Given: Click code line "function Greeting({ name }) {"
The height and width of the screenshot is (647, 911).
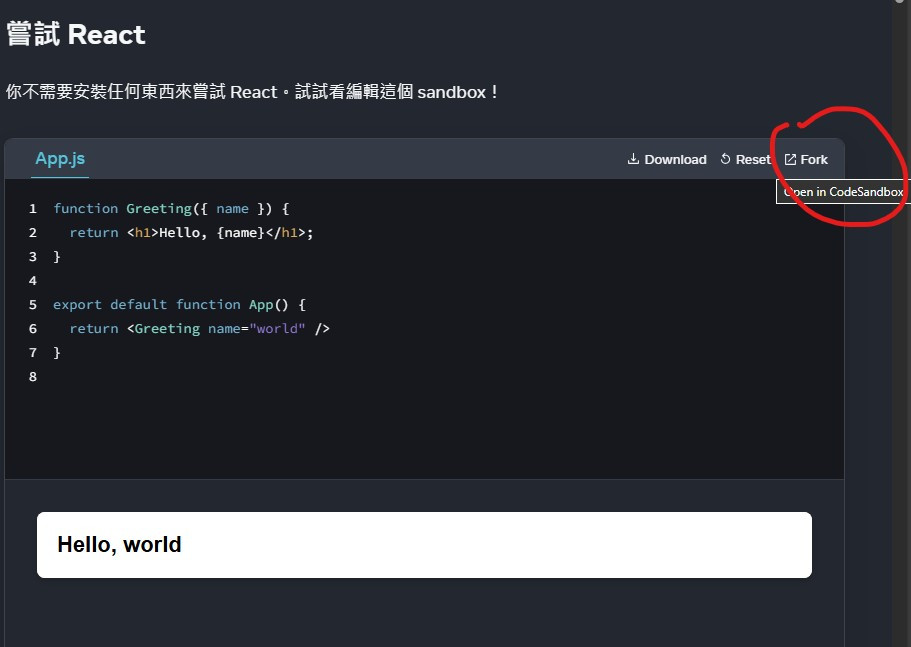Looking at the screenshot, I should [171, 209].
